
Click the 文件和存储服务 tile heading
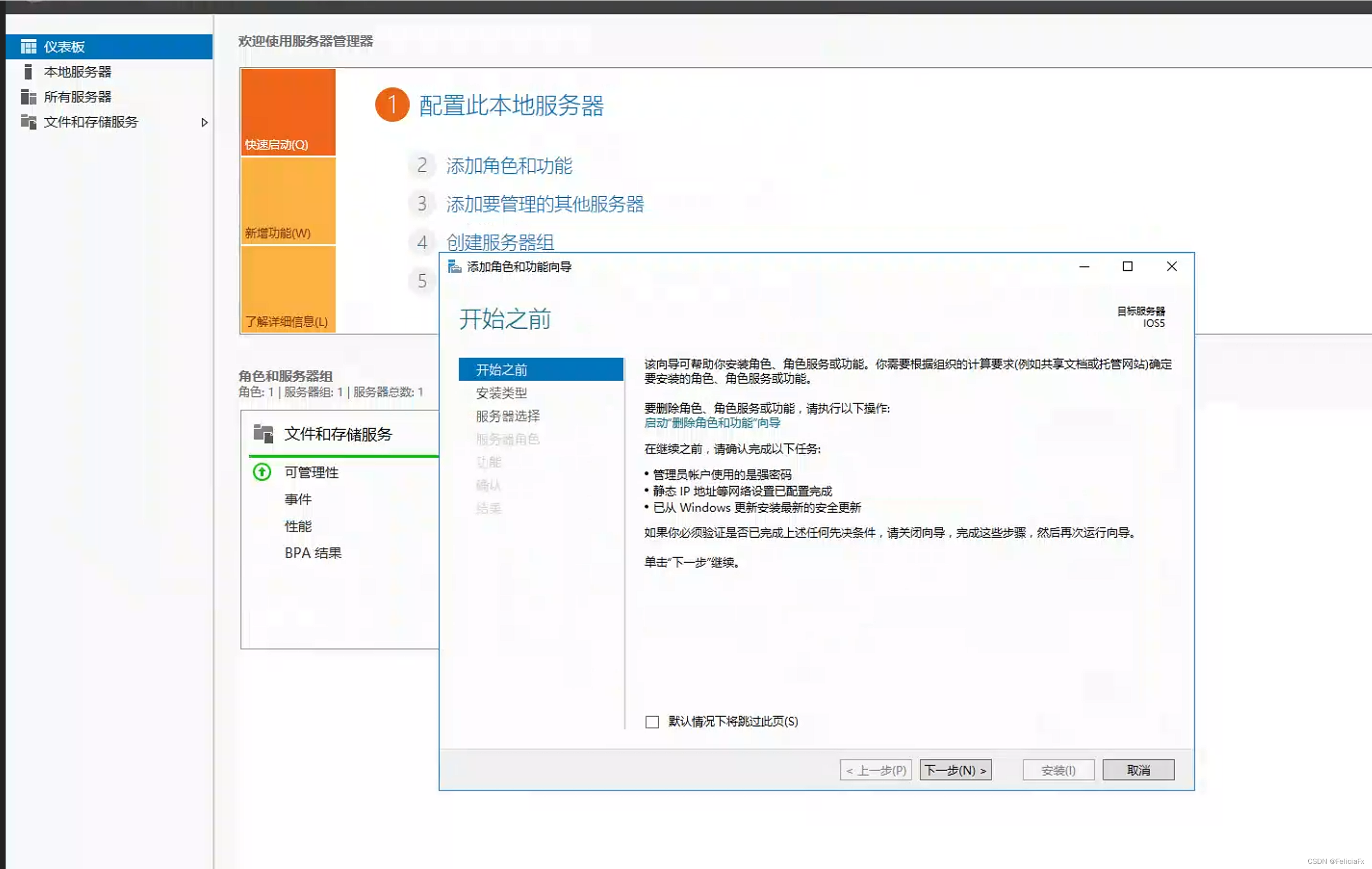click(338, 434)
